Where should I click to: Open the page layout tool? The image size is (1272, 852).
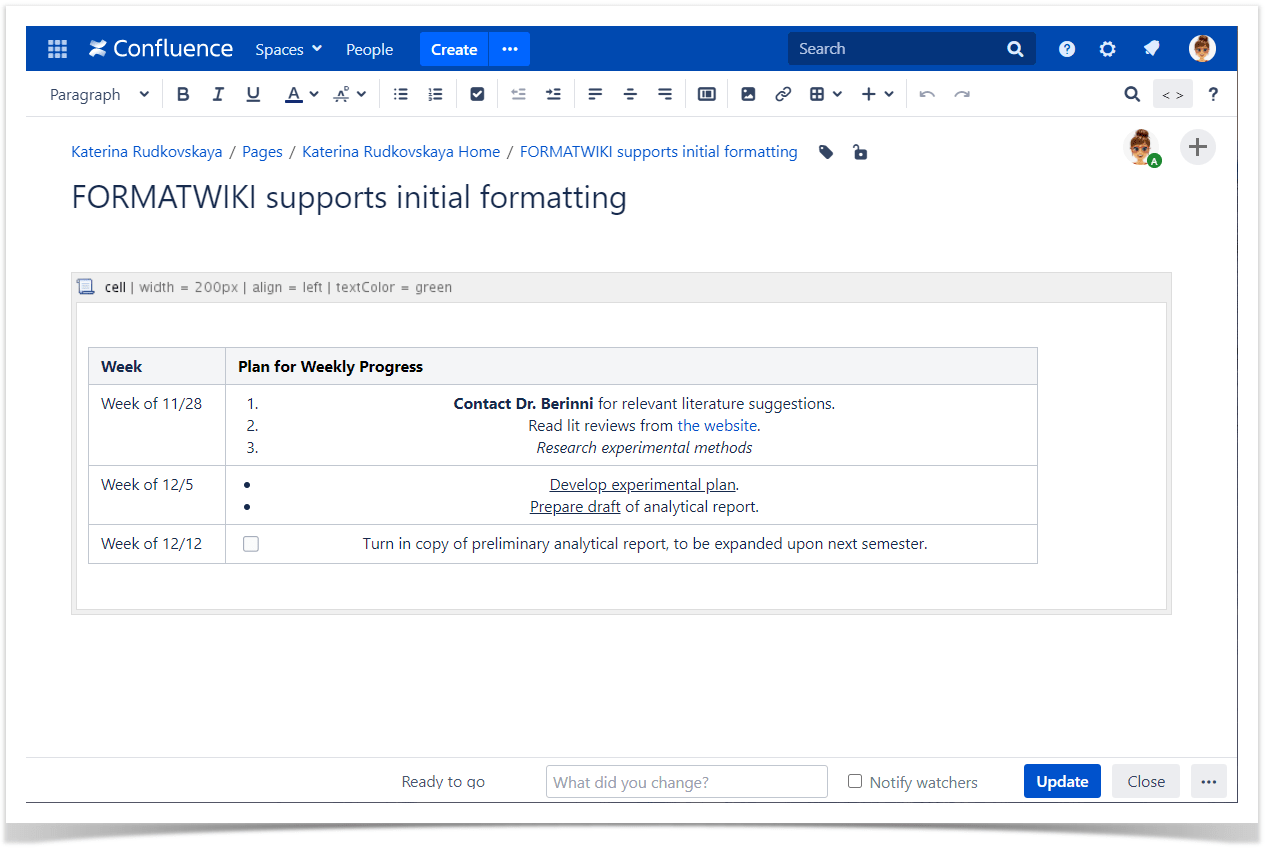tap(707, 93)
